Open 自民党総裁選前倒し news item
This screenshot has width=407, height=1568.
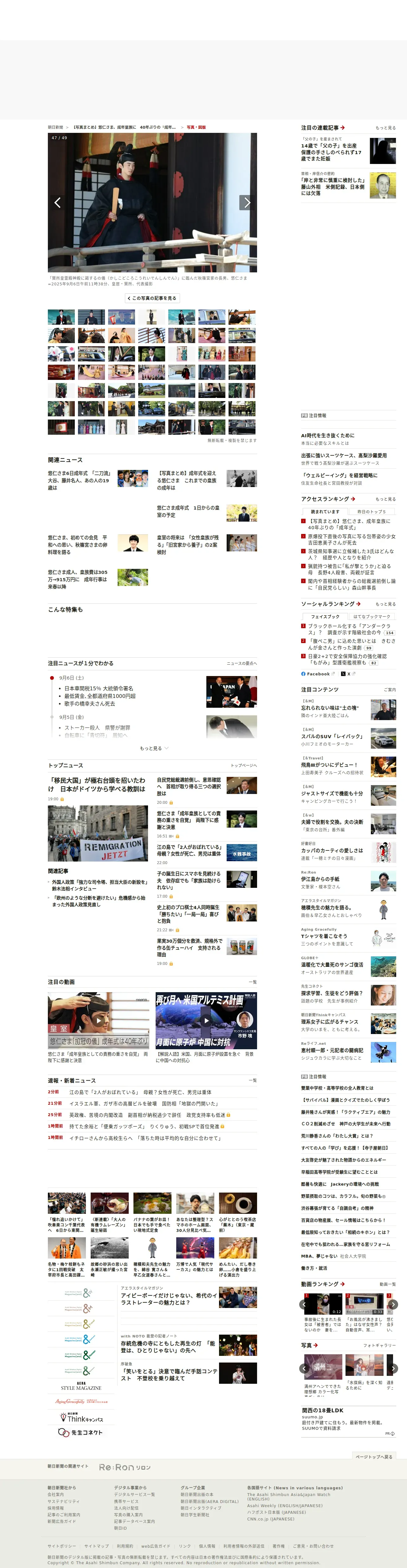[189, 786]
